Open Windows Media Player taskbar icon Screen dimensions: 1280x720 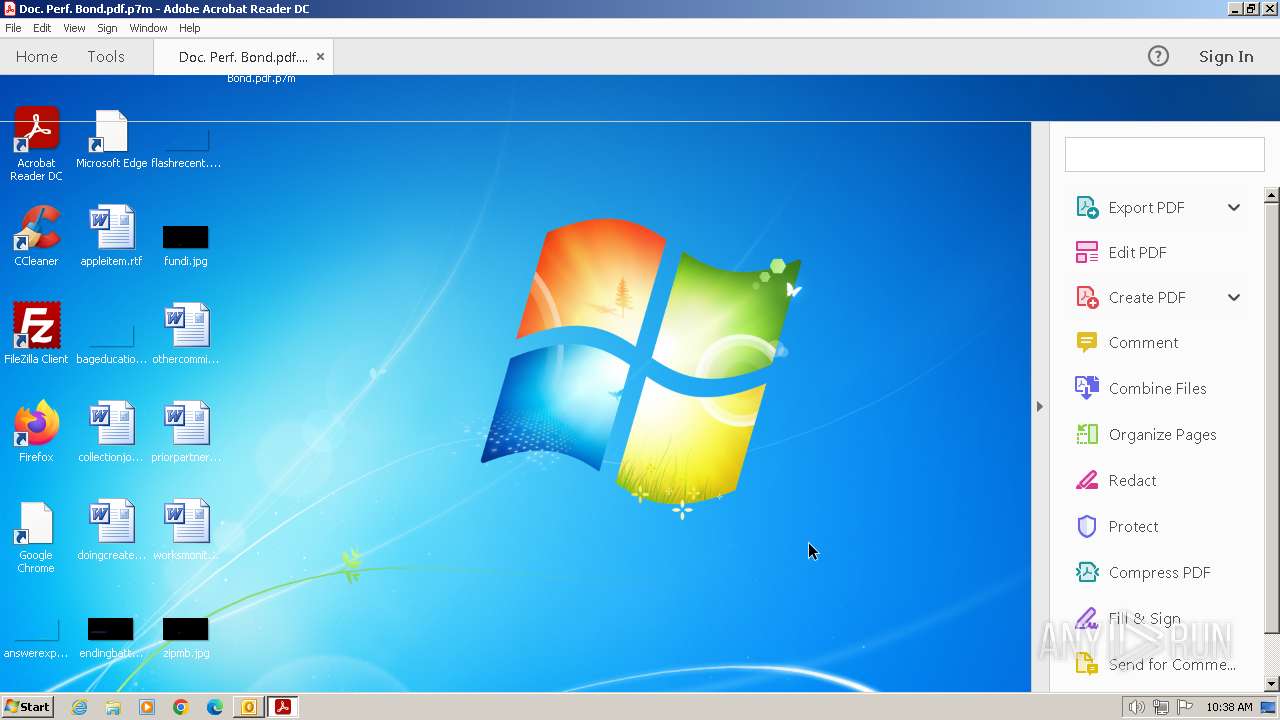pos(147,707)
